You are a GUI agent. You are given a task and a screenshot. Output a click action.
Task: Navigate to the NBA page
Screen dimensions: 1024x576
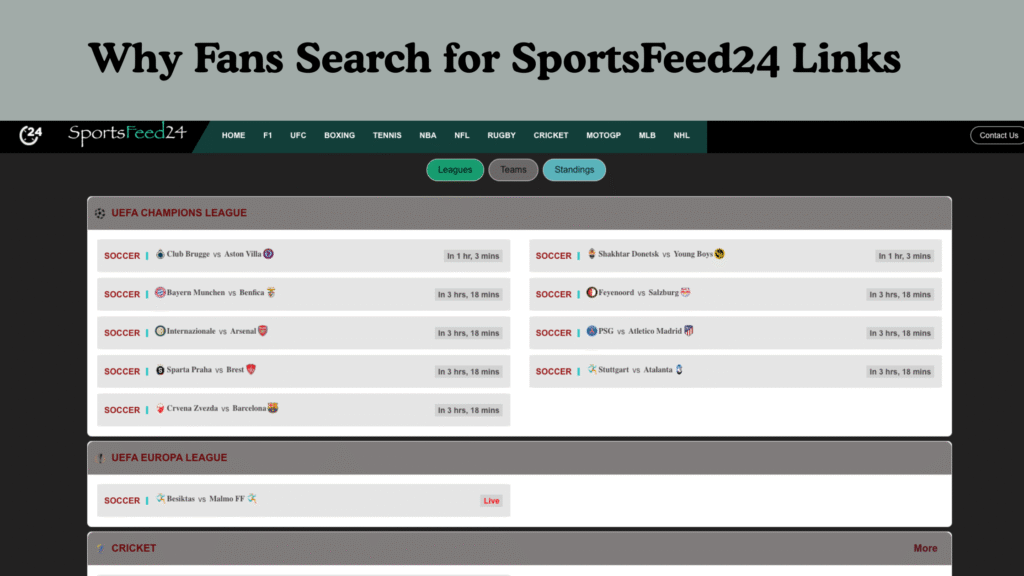428,136
